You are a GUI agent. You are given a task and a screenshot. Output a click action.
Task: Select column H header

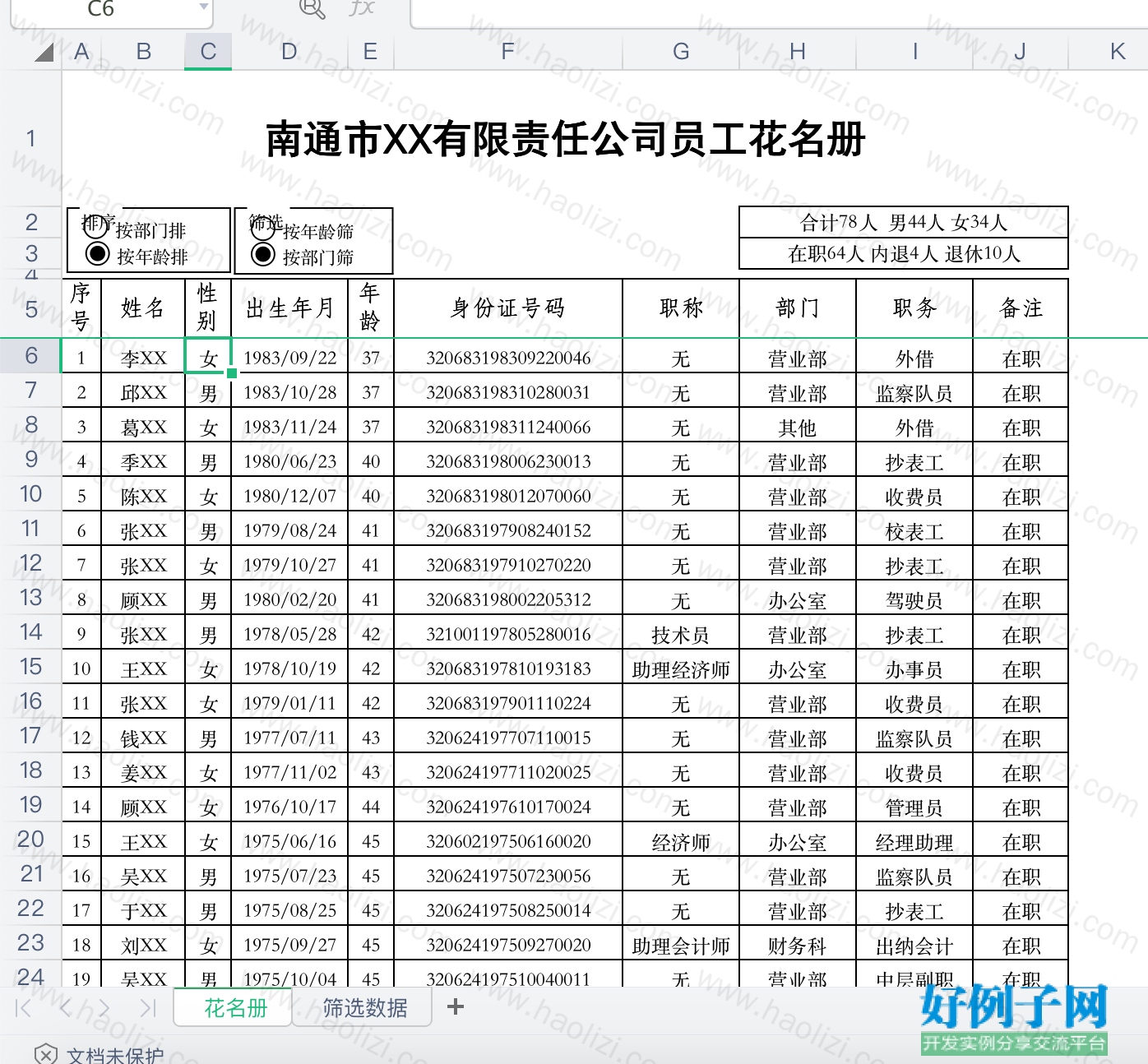pyautogui.click(x=798, y=52)
